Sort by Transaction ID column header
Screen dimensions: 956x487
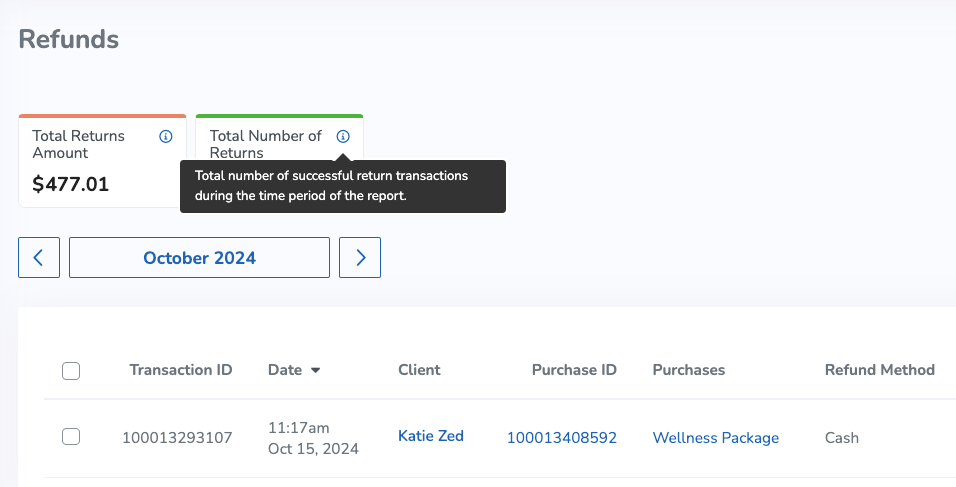click(x=180, y=370)
